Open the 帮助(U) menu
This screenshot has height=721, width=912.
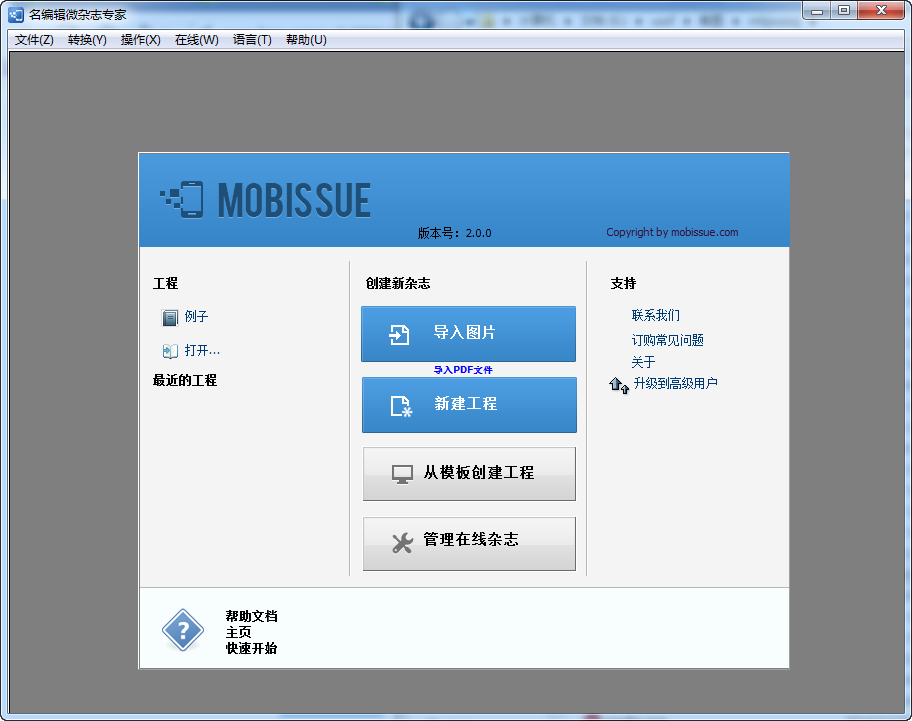tap(307, 40)
